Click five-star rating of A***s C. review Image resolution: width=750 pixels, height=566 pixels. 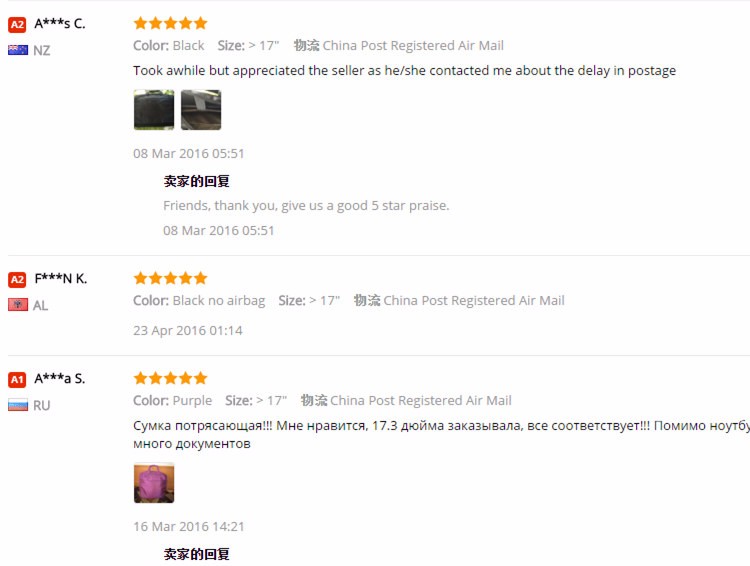[x=170, y=23]
